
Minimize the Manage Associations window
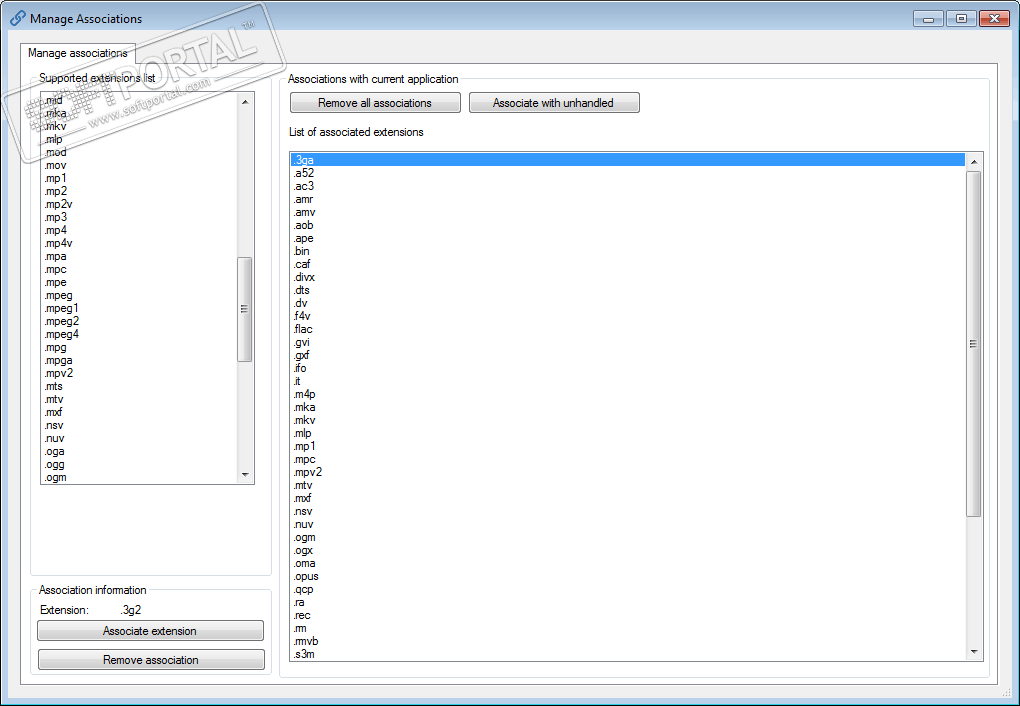(x=928, y=19)
